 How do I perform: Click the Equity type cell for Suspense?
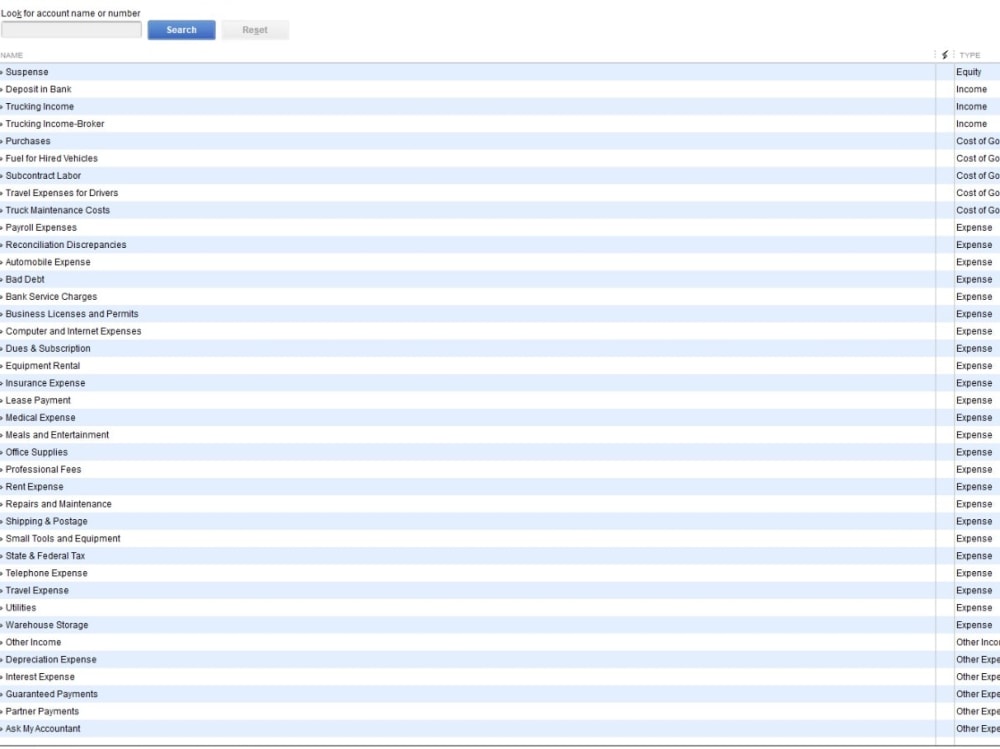coord(969,72)
